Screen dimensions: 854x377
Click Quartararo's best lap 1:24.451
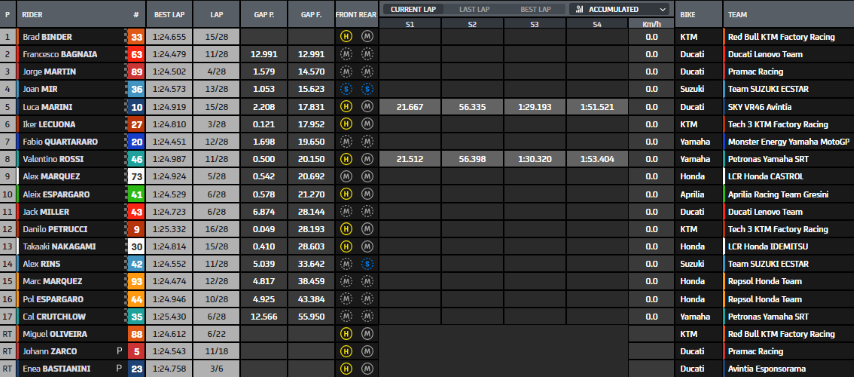pyautogui.click(x=169, y=142)
